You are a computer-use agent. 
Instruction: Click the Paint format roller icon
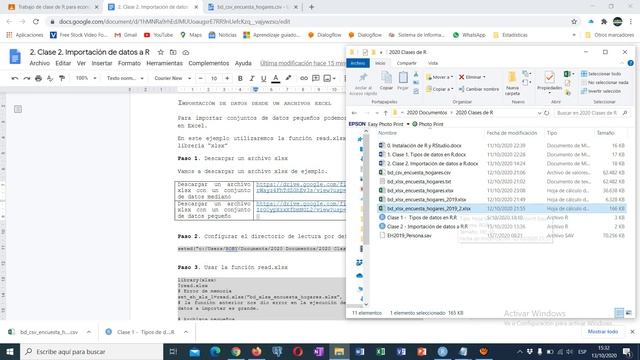point(62,78)
